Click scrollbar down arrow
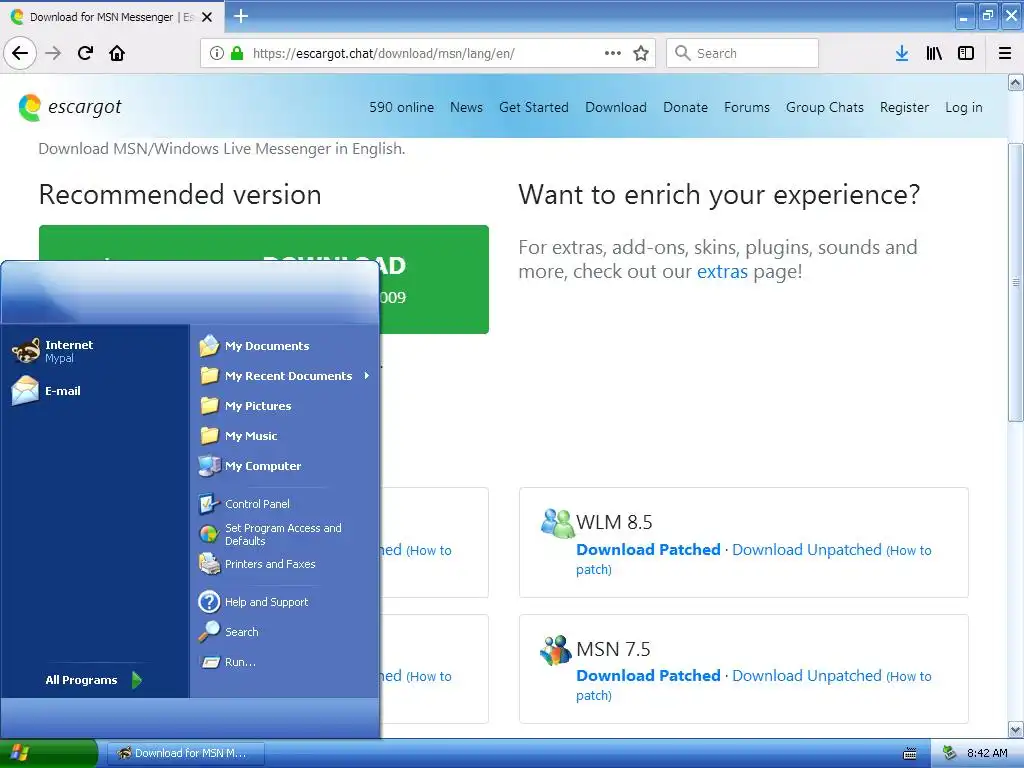 coord(1015,729)
